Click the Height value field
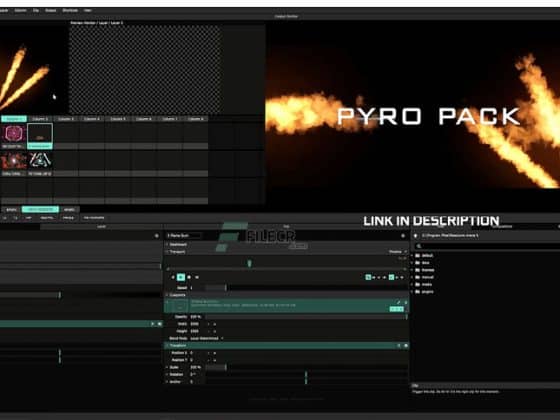Image resolution: width=560 pixels, height=420 pixels. pos(195,331)
